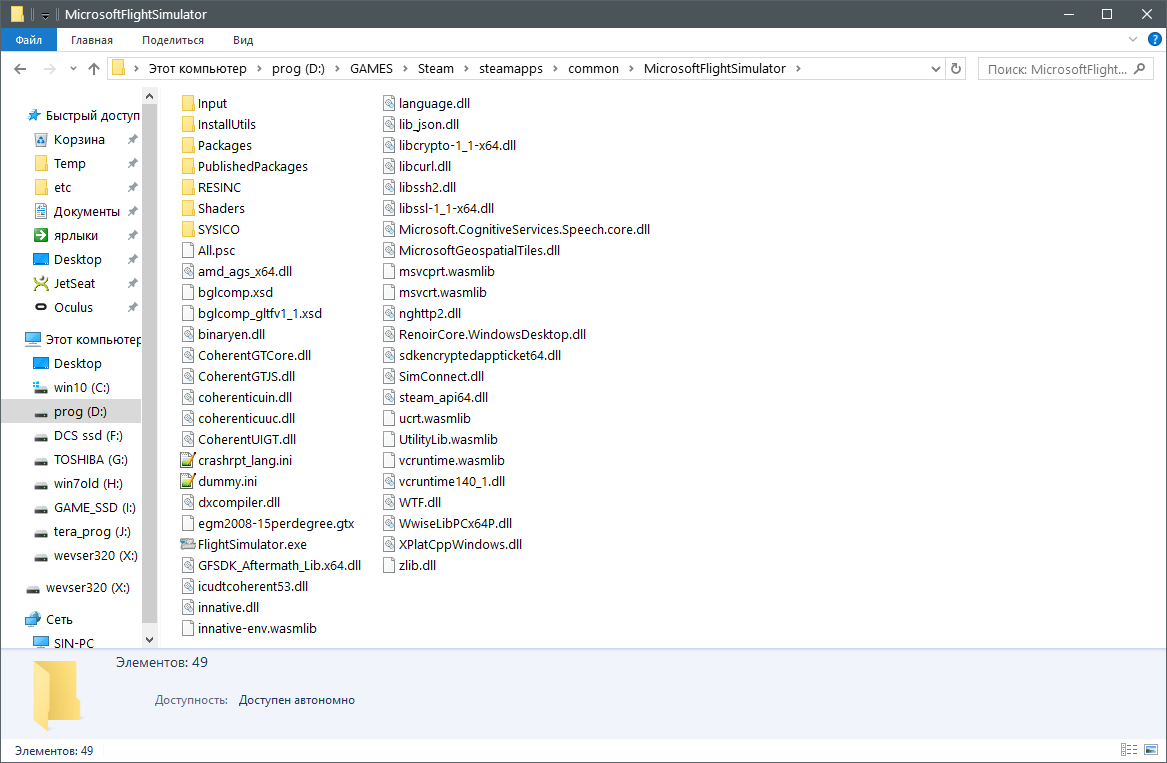Select DCS ssd (F:) drive
This screenshot has width=1167, height=763.
[x=88, y=435]
